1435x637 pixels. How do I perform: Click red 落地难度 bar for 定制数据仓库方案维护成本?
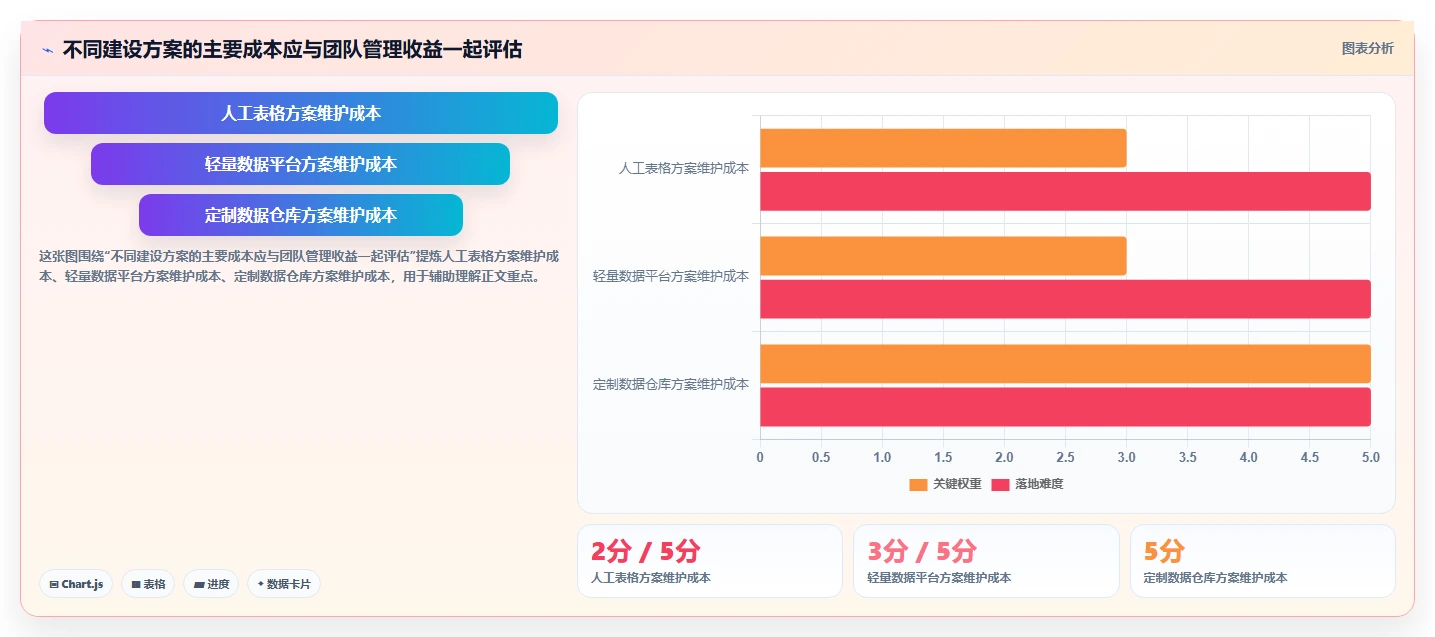pos(1065,407)
